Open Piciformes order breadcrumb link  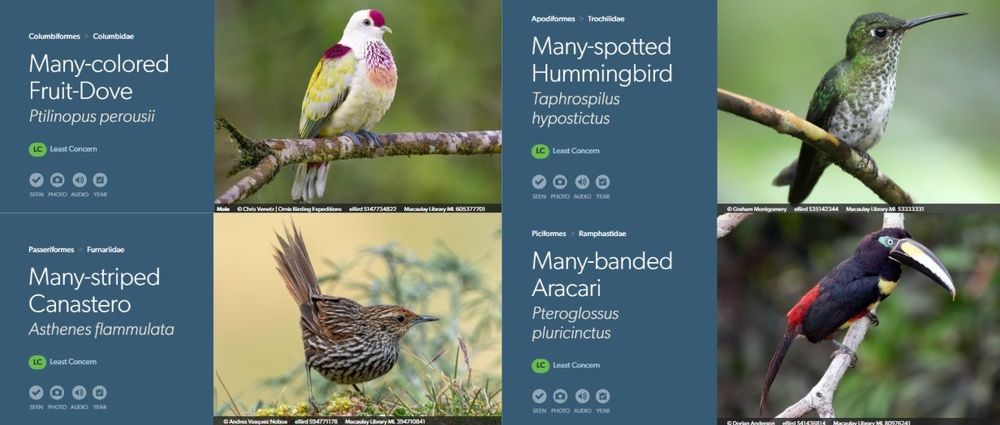click(548, 234)
